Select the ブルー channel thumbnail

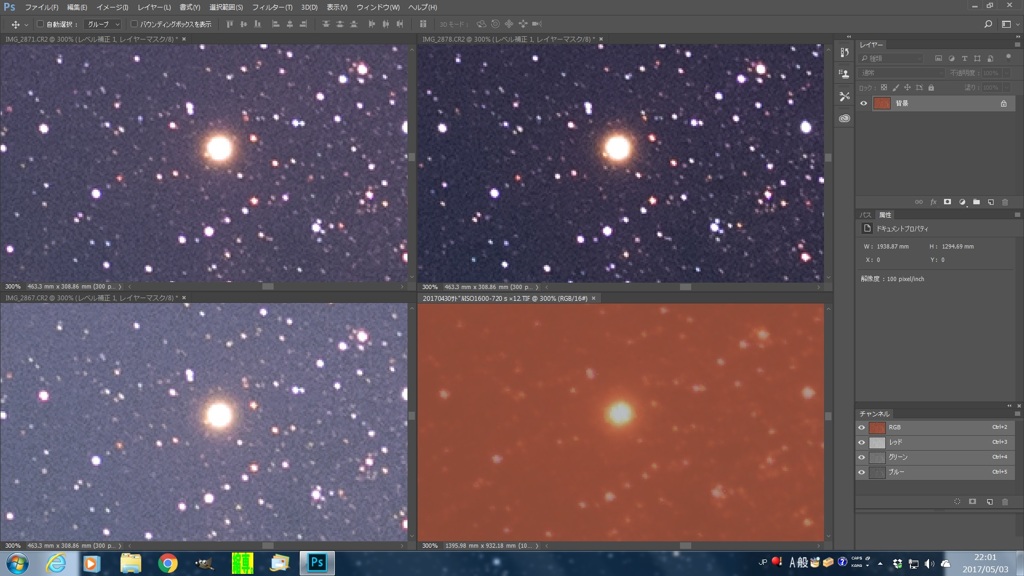(877, 472)
